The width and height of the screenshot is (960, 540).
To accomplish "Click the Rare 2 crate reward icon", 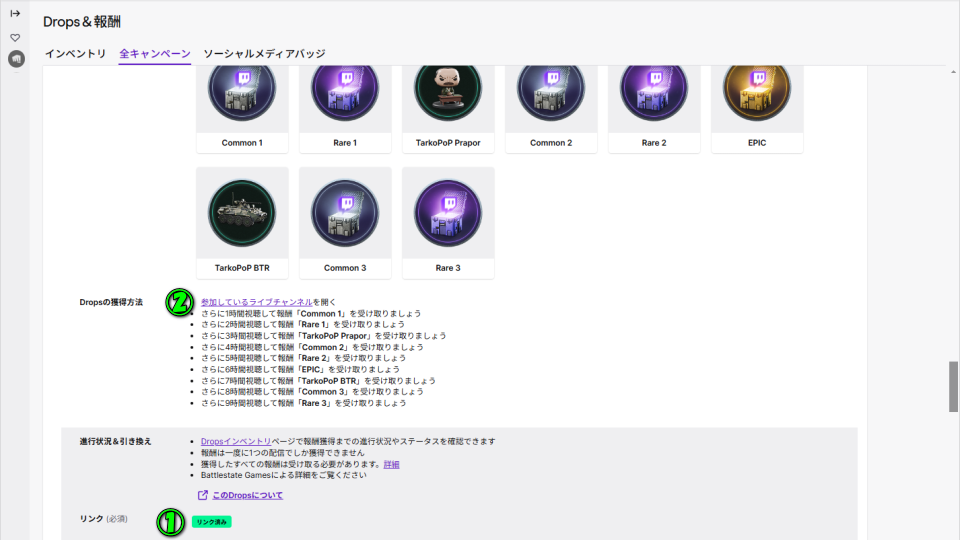I will pyautogui.click(x=654, y=90).
